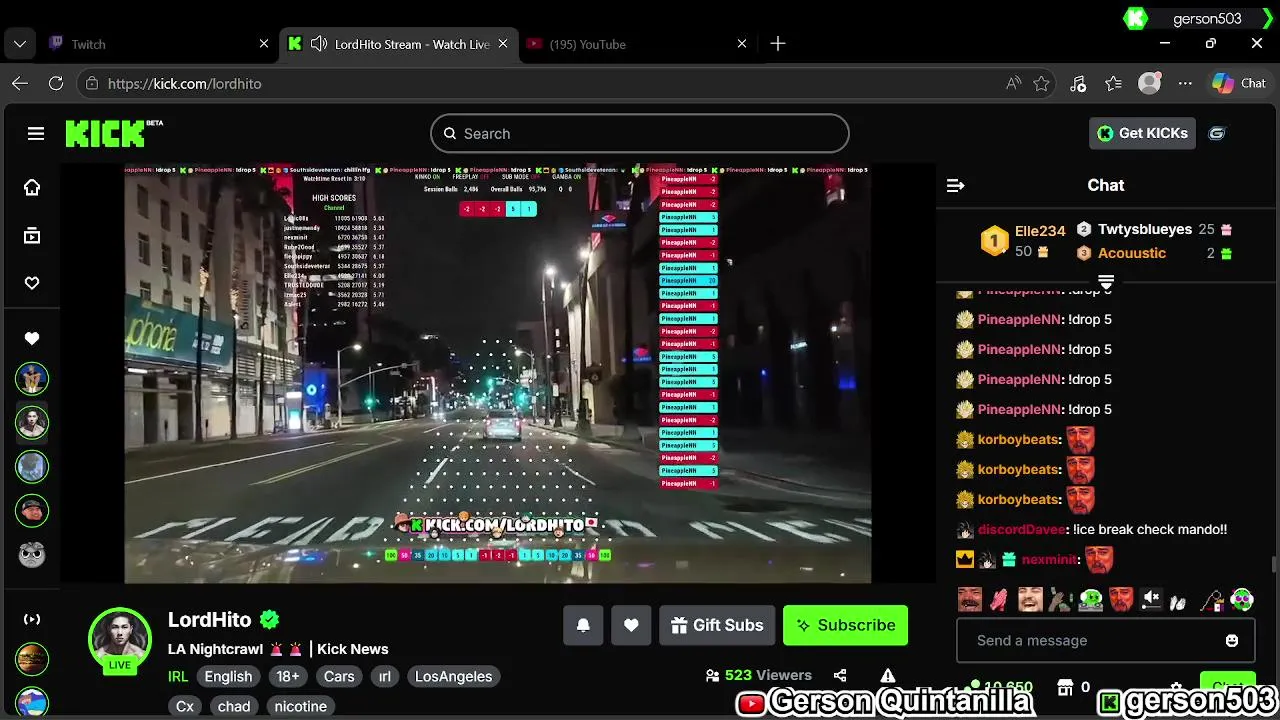Viewport: 1280px width, 720px height.
Task: Share the stream with share icon
Action: coord(840,676)
